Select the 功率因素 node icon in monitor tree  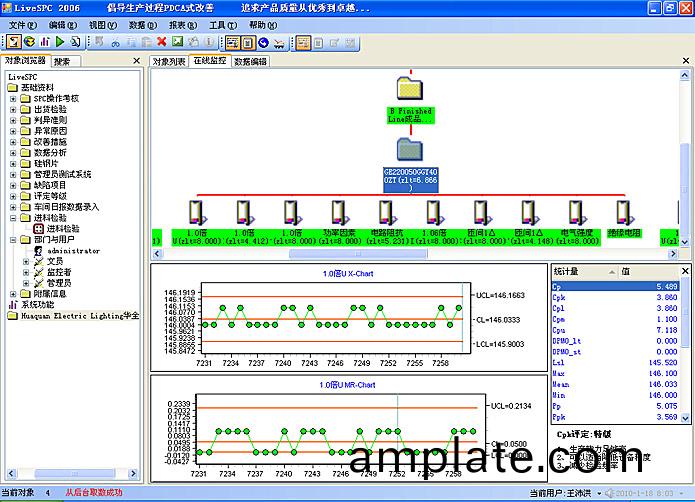(x=338, y=212)
